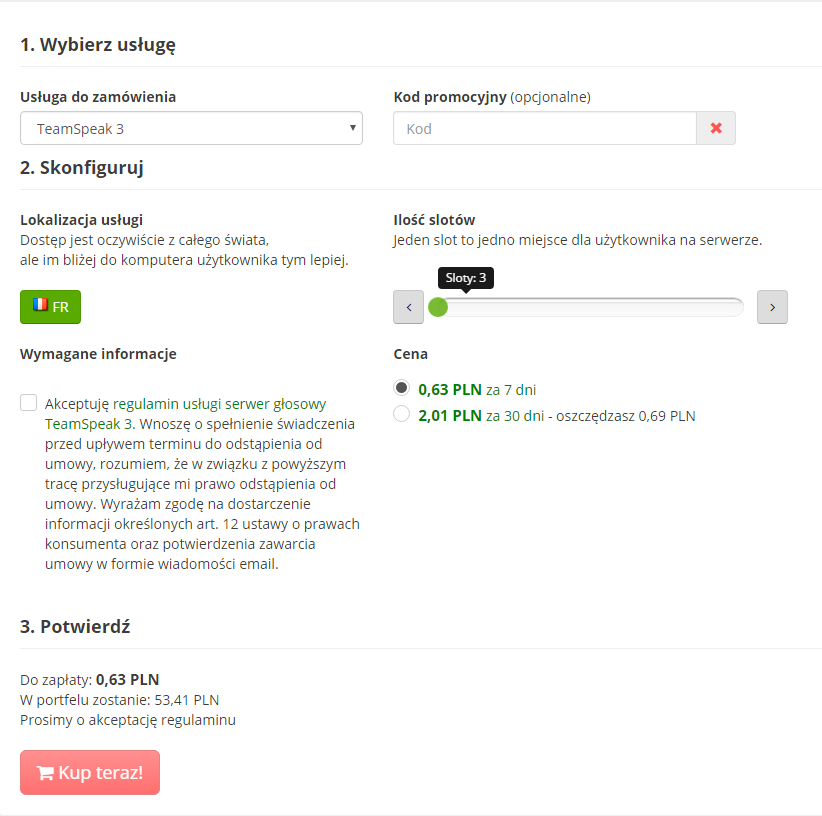Click the French flag icon
822x816 pixels.
[x=40, y=305]
